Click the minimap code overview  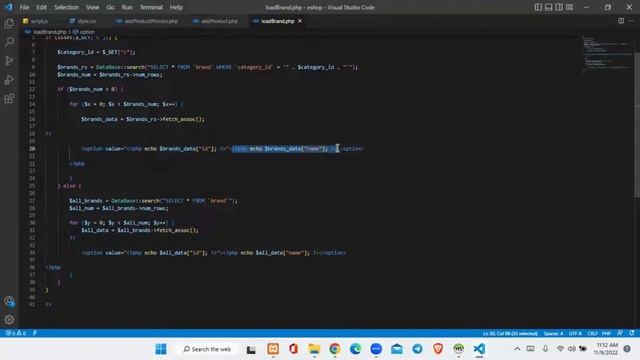coord(607,54)
